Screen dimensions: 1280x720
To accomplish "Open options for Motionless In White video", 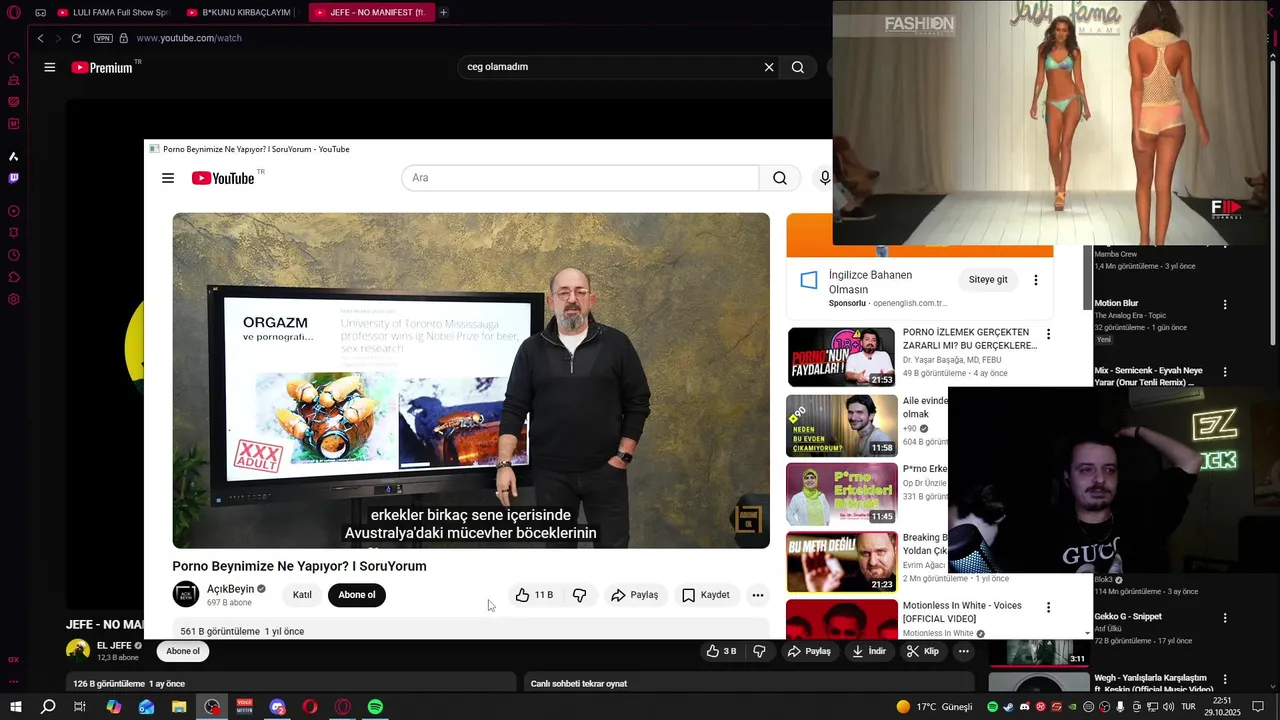I will click(1048, 607).
